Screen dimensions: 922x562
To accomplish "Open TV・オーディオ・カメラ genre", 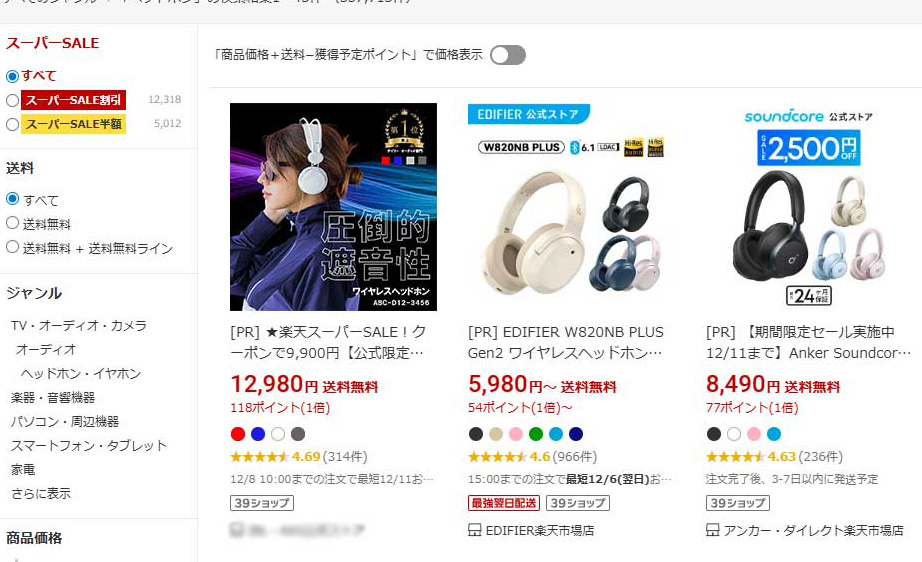I will 79,326.
